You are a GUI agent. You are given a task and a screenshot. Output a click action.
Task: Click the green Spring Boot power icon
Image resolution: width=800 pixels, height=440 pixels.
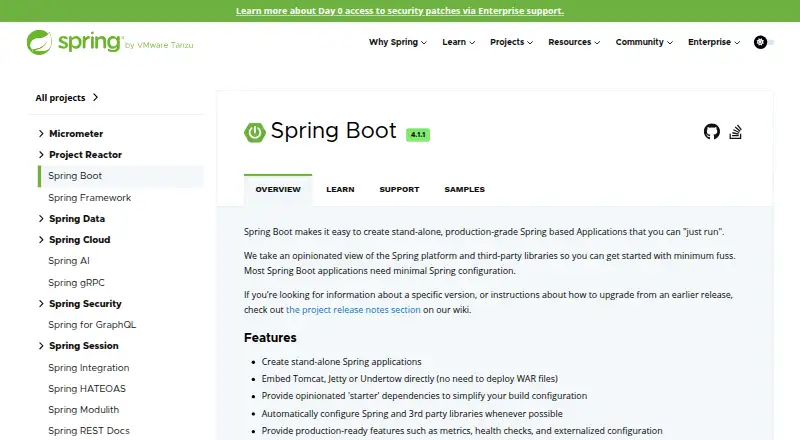point(255,132)
